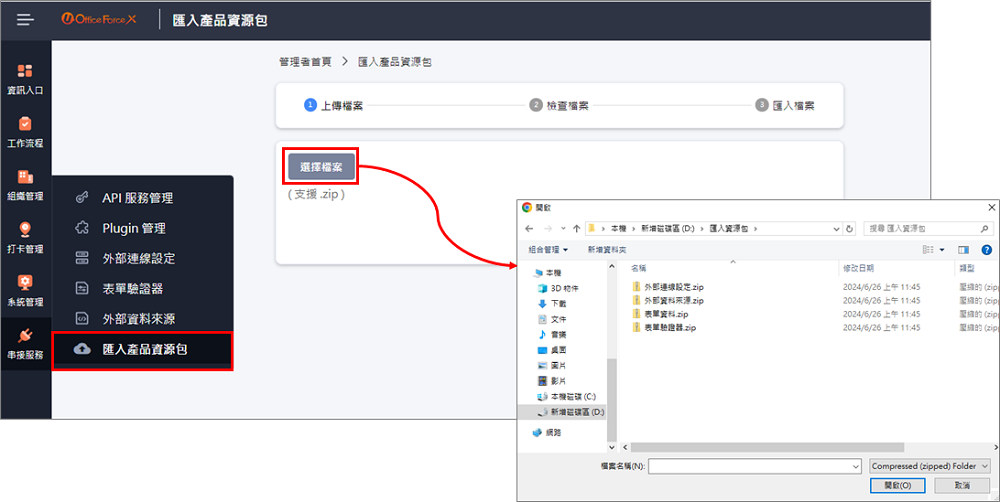The height and width of the screenshot is (502, 1000).
Task: Click the refresh button in file dialog
Action: tap(849, 228)
